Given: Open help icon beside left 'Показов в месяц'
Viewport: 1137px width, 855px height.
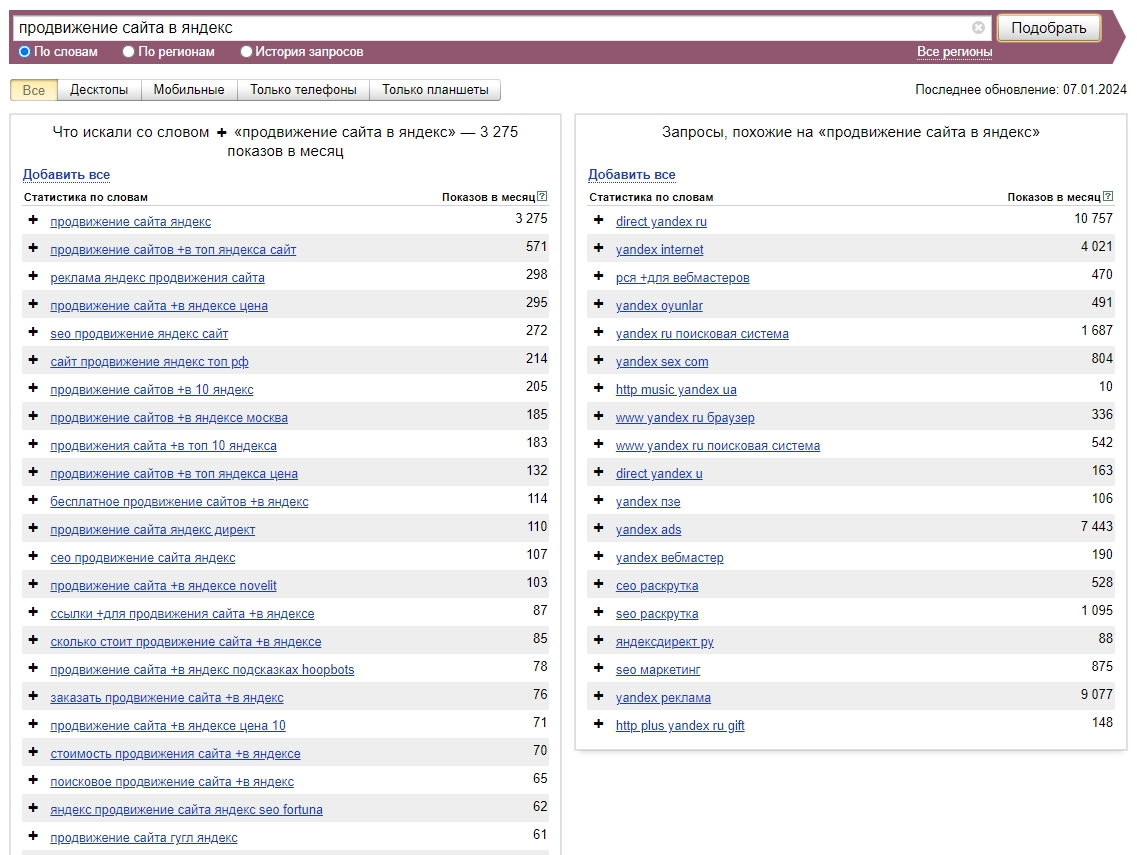Looking at the screenshot, I should click(542, 197).
